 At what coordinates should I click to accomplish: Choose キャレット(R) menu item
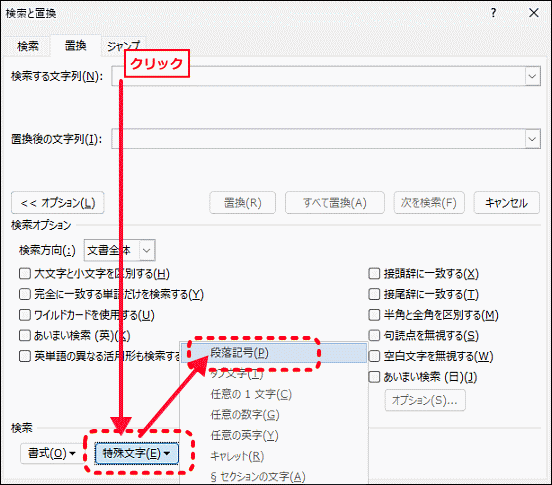[x=274, y=456]
